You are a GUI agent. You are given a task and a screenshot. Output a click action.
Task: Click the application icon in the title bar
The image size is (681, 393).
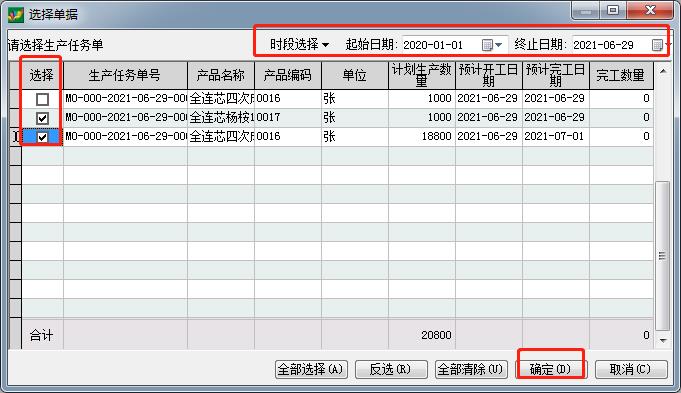pyautogui.click(x=16, y=14)
